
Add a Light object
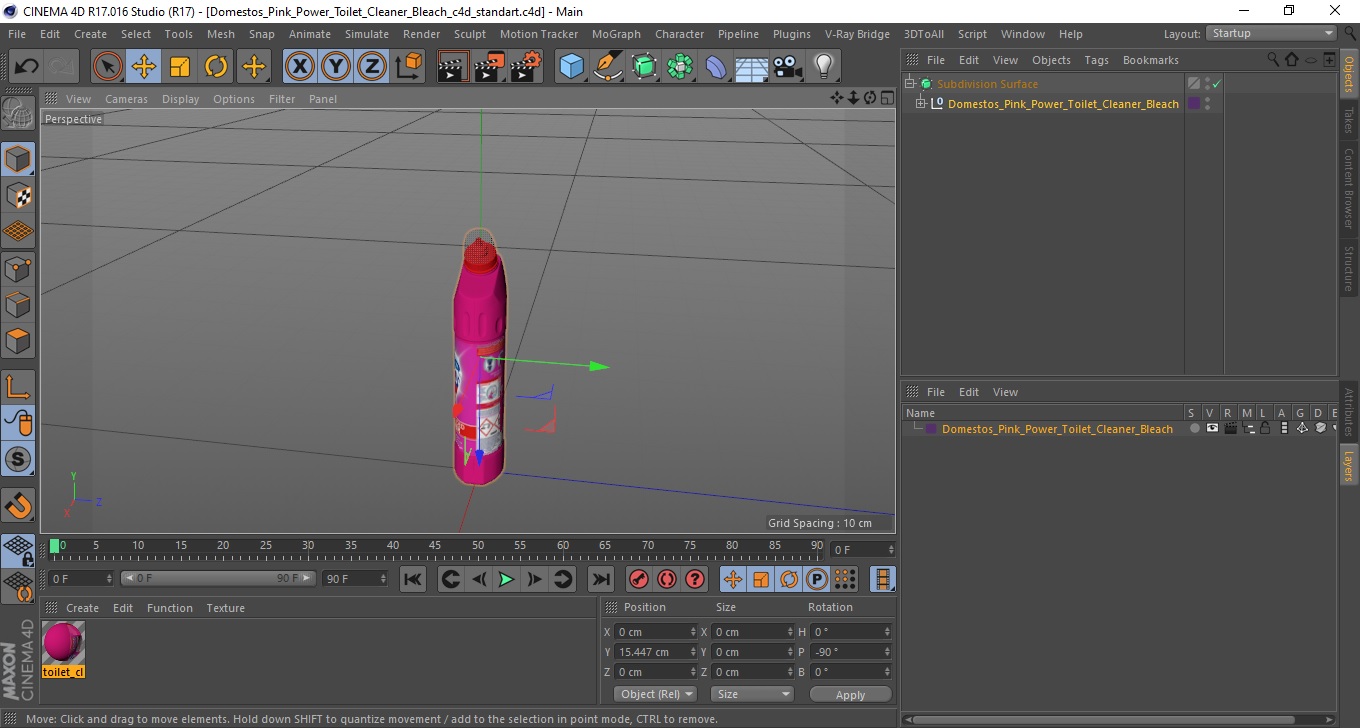coord(824,67)
